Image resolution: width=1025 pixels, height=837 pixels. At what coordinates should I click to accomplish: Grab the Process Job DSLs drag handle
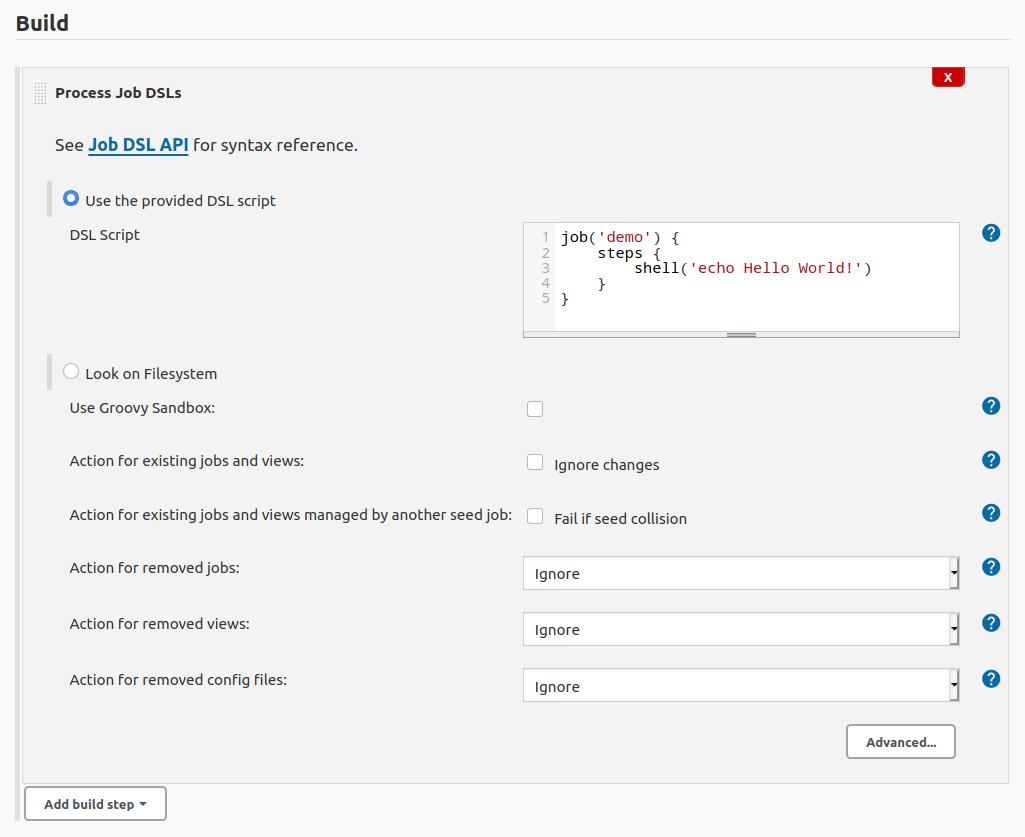pyautogui.click(x=41, y=92)
